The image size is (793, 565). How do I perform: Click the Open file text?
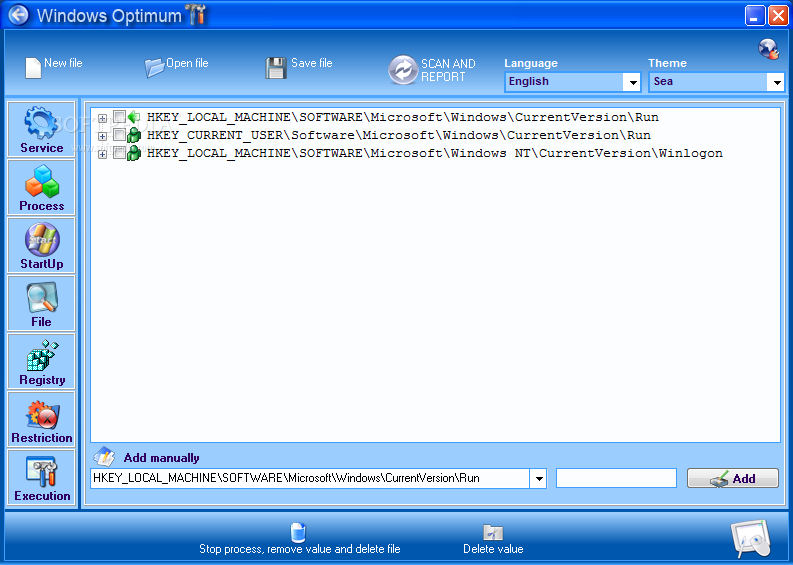point(187,63)
